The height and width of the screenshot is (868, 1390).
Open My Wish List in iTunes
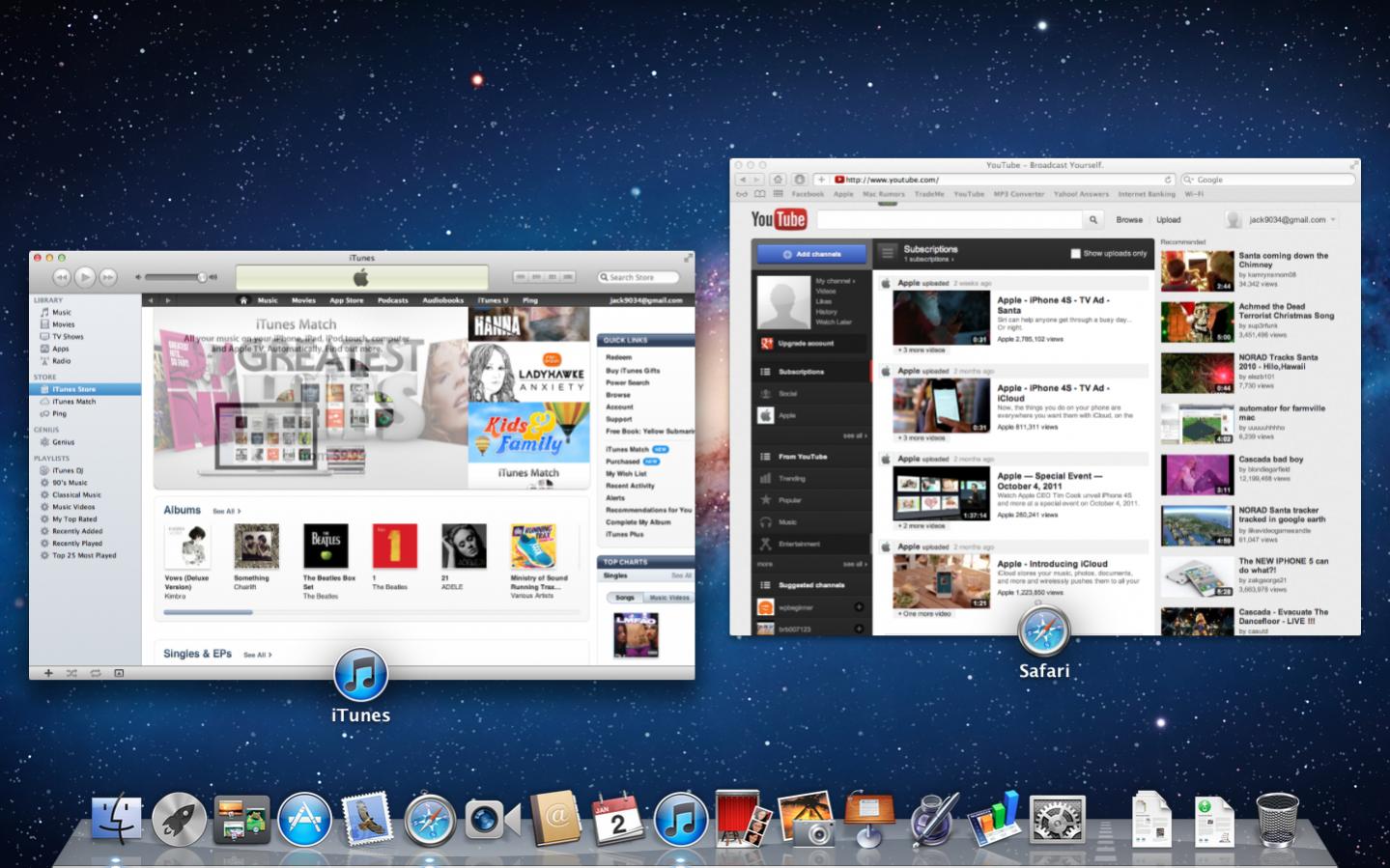(626, 473)
